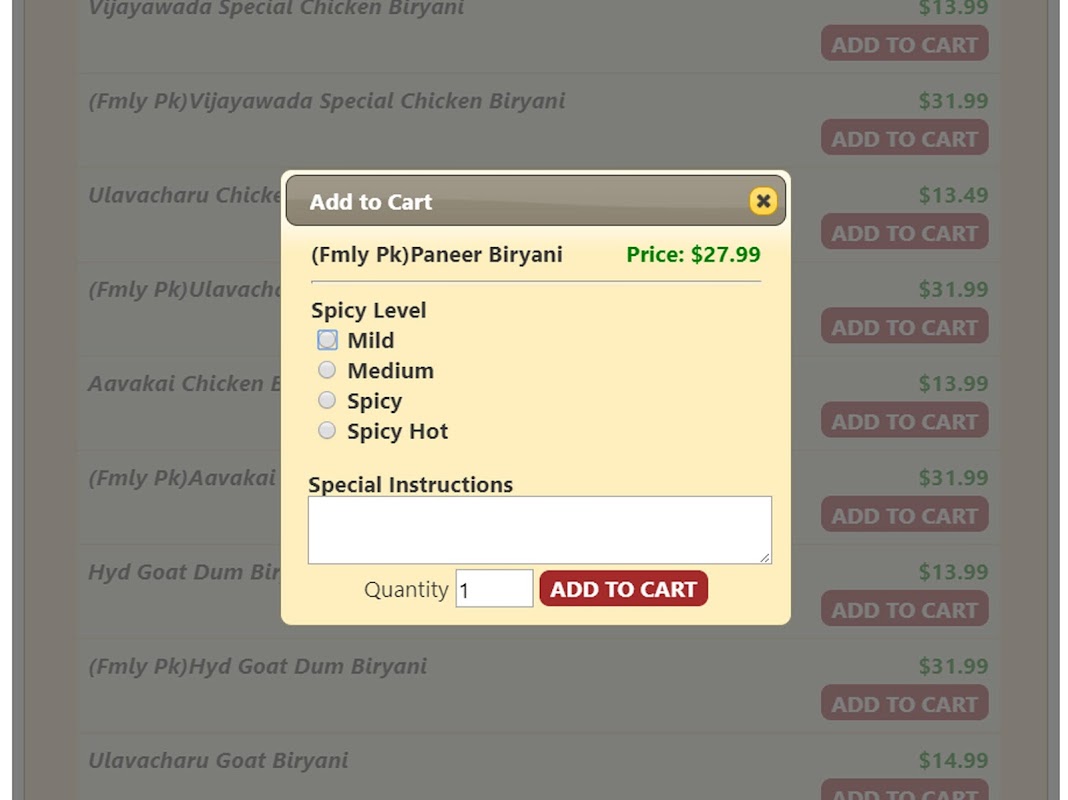The image size is (1068, 800).
Task: Add family pack Vijayawada Chicken Biryani to cart
Action: (x=904, y=139)
